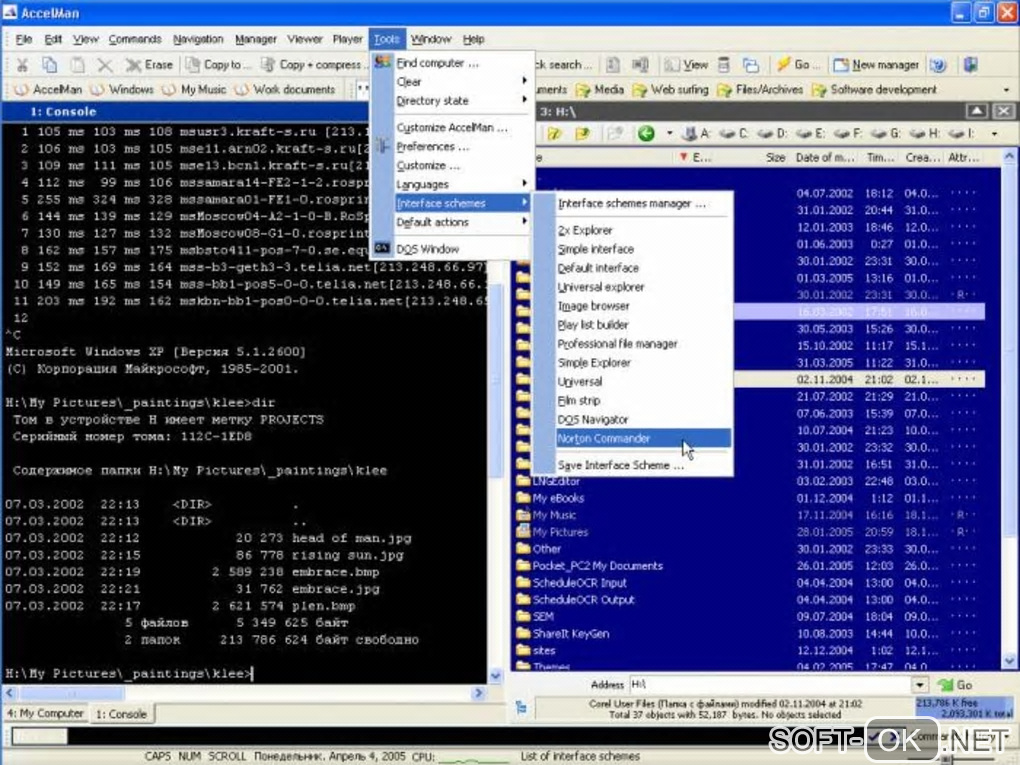1020x765 pixels.
Task: Click the Cut scissors toolbar icon
Action: 22,64
